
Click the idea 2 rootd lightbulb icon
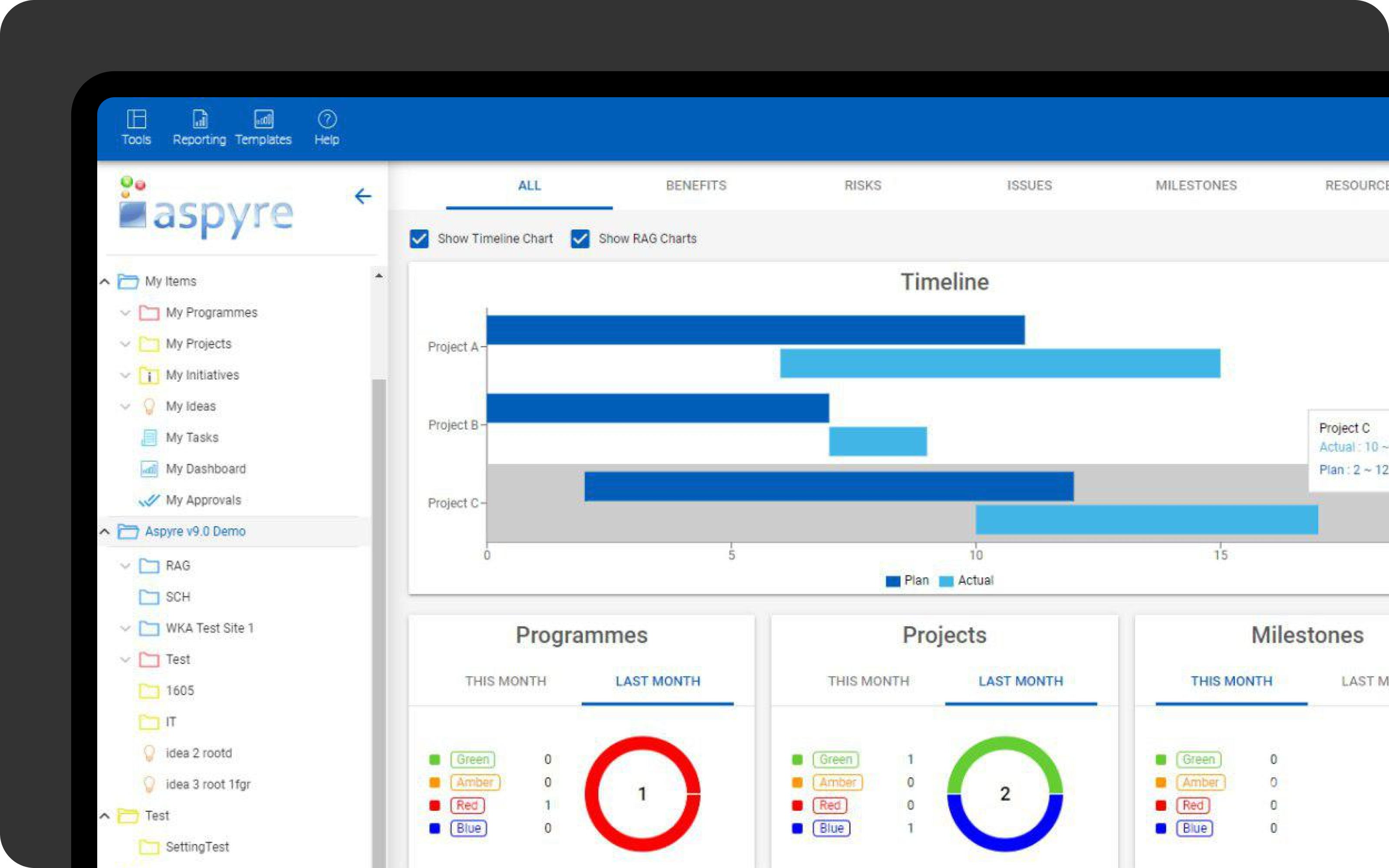point(149,753)
